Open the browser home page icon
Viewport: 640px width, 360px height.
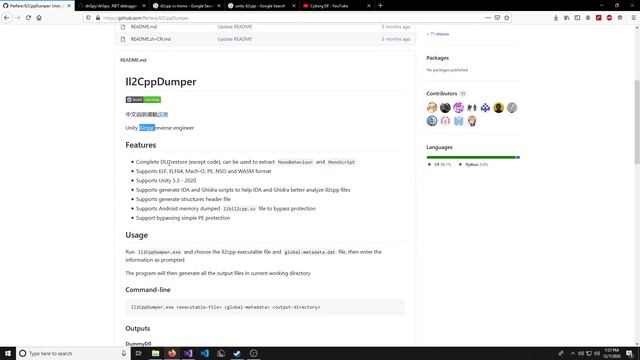pos(39,18)
